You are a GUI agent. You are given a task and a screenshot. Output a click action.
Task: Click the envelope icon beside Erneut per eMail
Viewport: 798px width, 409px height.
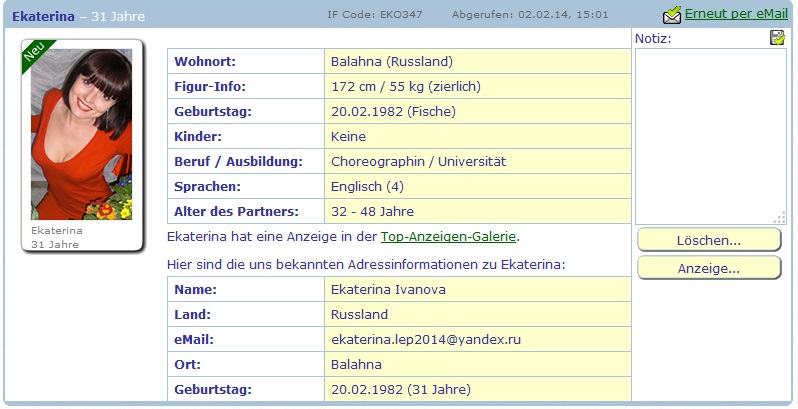coord(672,15)
